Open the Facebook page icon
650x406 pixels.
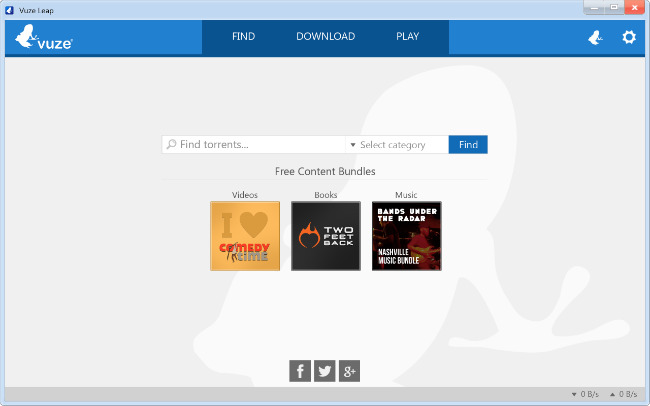pos(300,371)
